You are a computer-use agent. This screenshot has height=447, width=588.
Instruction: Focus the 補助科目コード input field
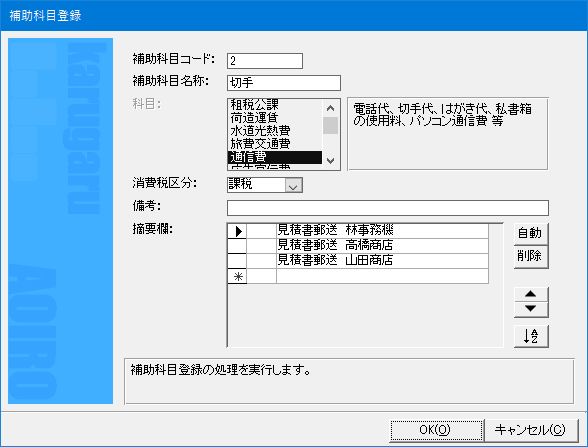(x=265, y=61)
